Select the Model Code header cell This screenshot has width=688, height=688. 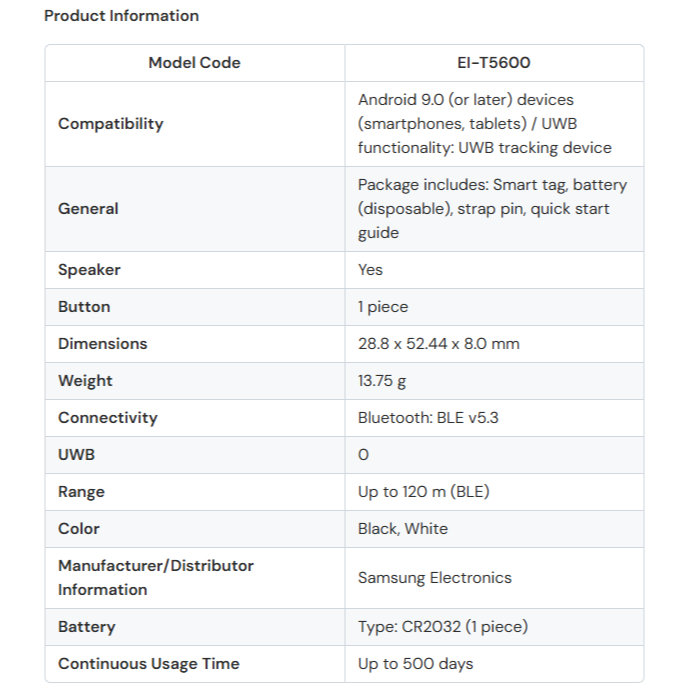[194, 63]
